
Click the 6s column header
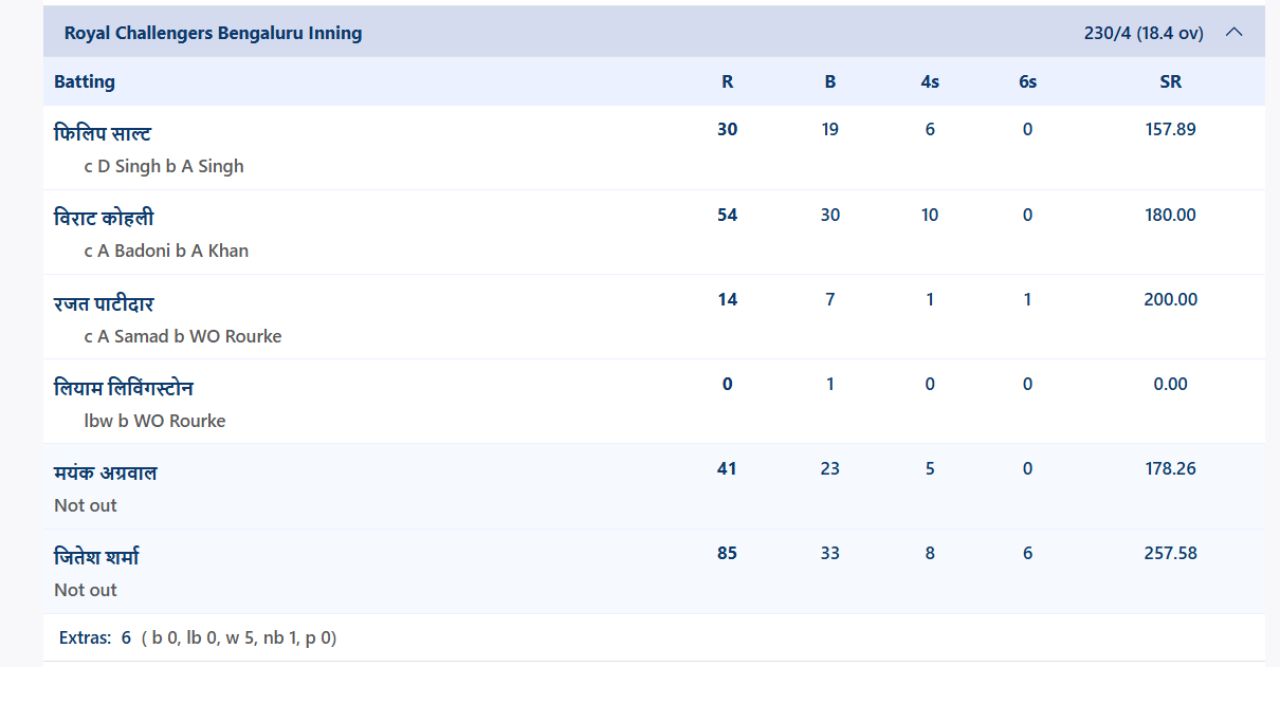pos(1028,82)
